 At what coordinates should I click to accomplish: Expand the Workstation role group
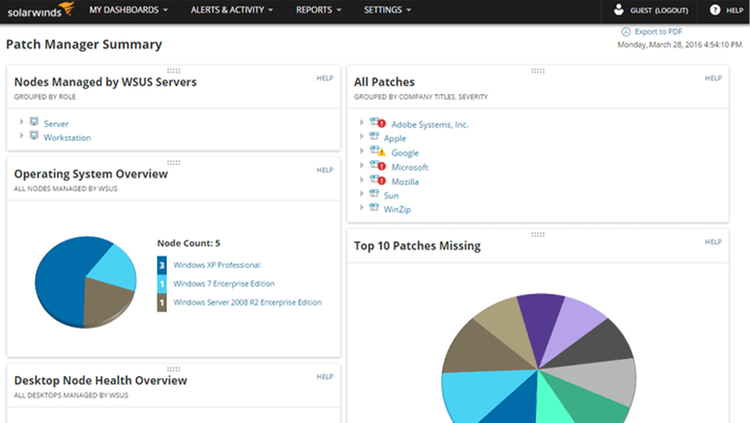tap(21, 136)
